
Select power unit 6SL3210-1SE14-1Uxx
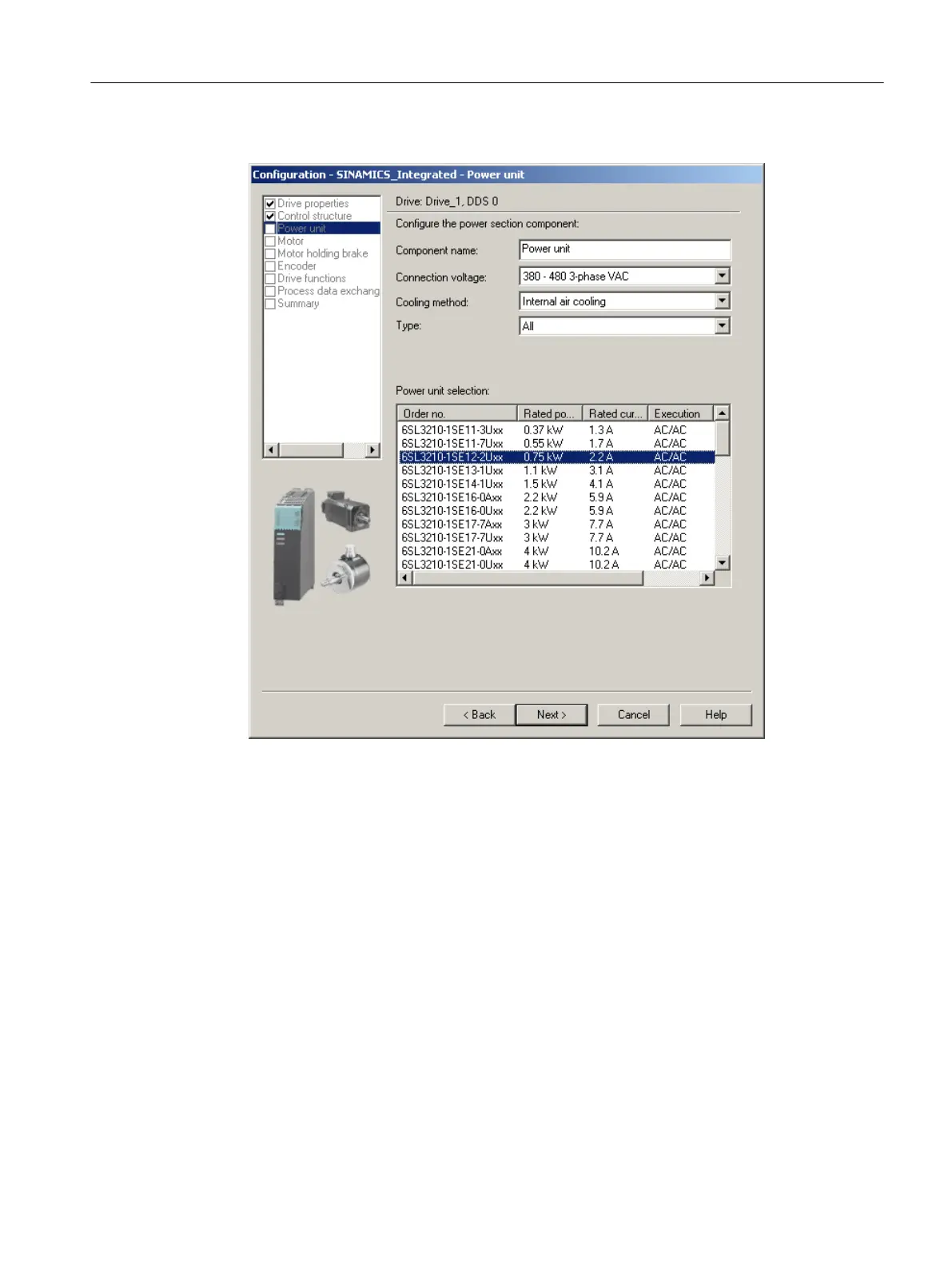click(556, 484)
